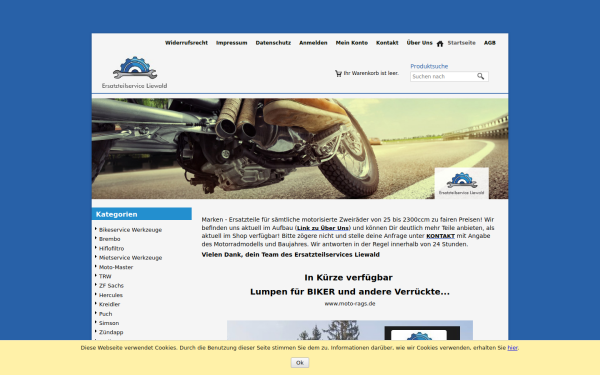Click the motorcycle banner image
The width and height of the screenshot is (600, 375).
[x=300, y=148]
